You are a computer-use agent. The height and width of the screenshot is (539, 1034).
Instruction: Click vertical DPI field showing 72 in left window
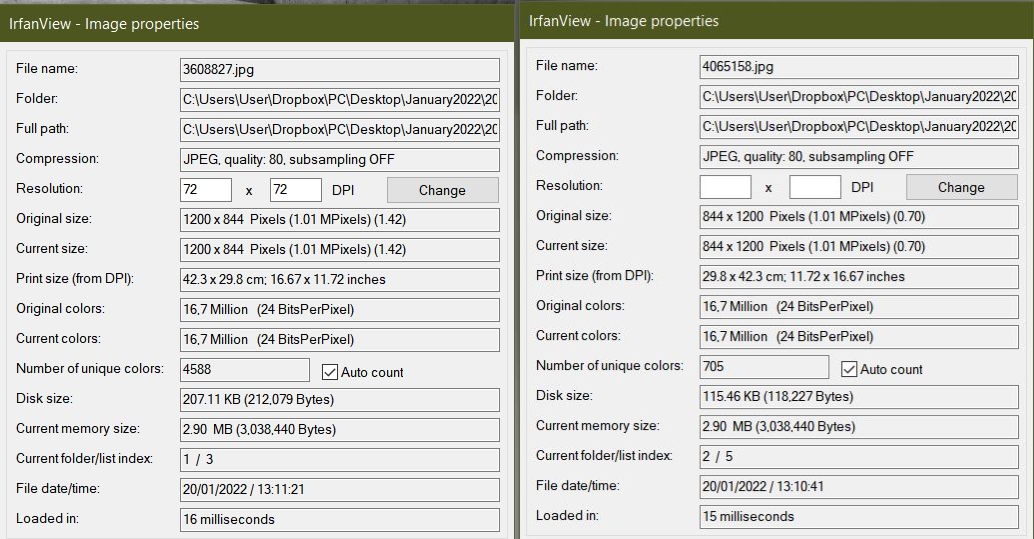[295, 190]
